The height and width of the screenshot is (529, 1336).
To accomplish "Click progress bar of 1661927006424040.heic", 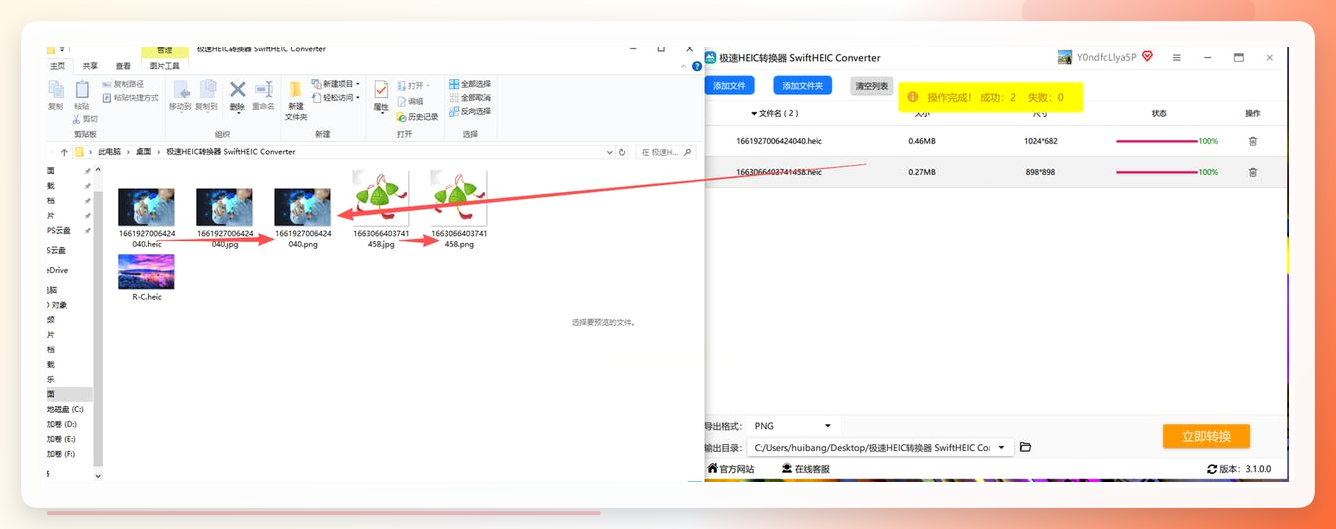I will pyautogui.click(x=1156, y=141).
